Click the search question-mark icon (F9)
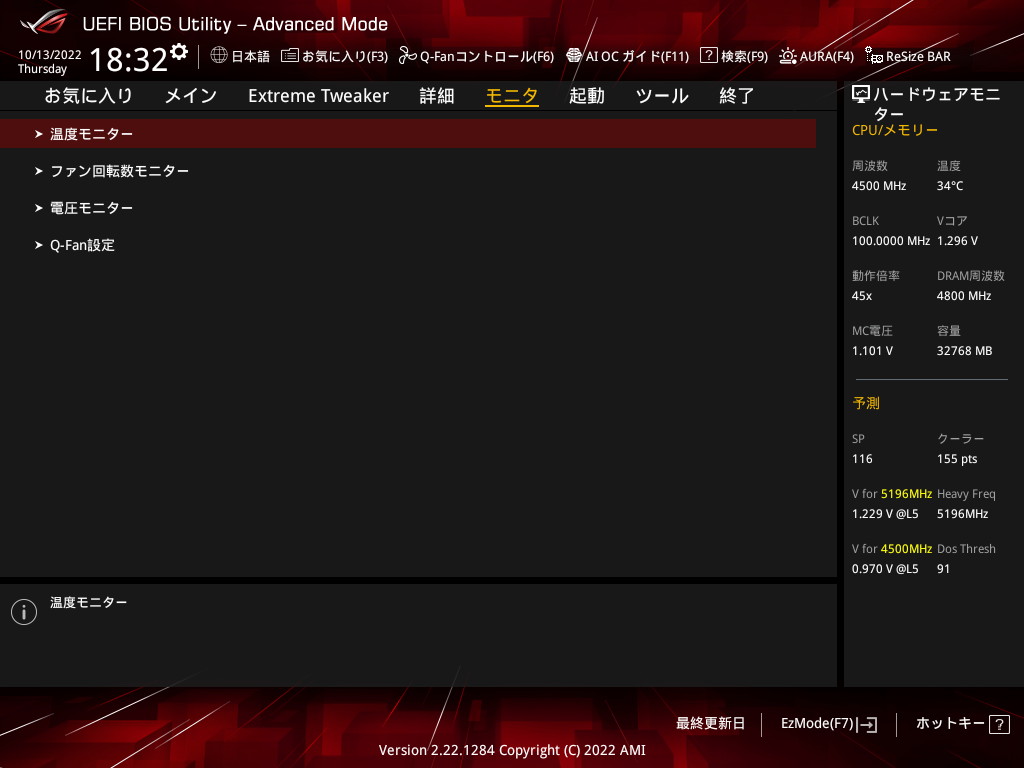The width and height of the screenshot is (1024, 768). click(709, 56)
